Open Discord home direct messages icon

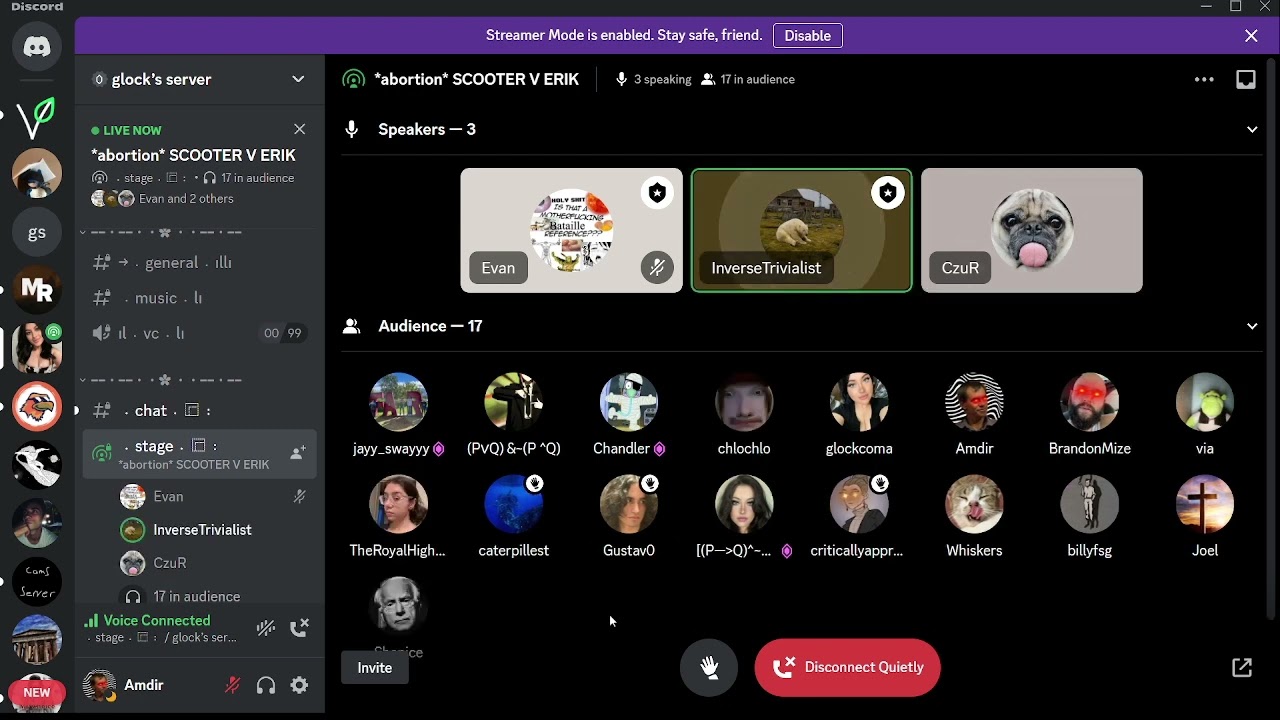37,46
